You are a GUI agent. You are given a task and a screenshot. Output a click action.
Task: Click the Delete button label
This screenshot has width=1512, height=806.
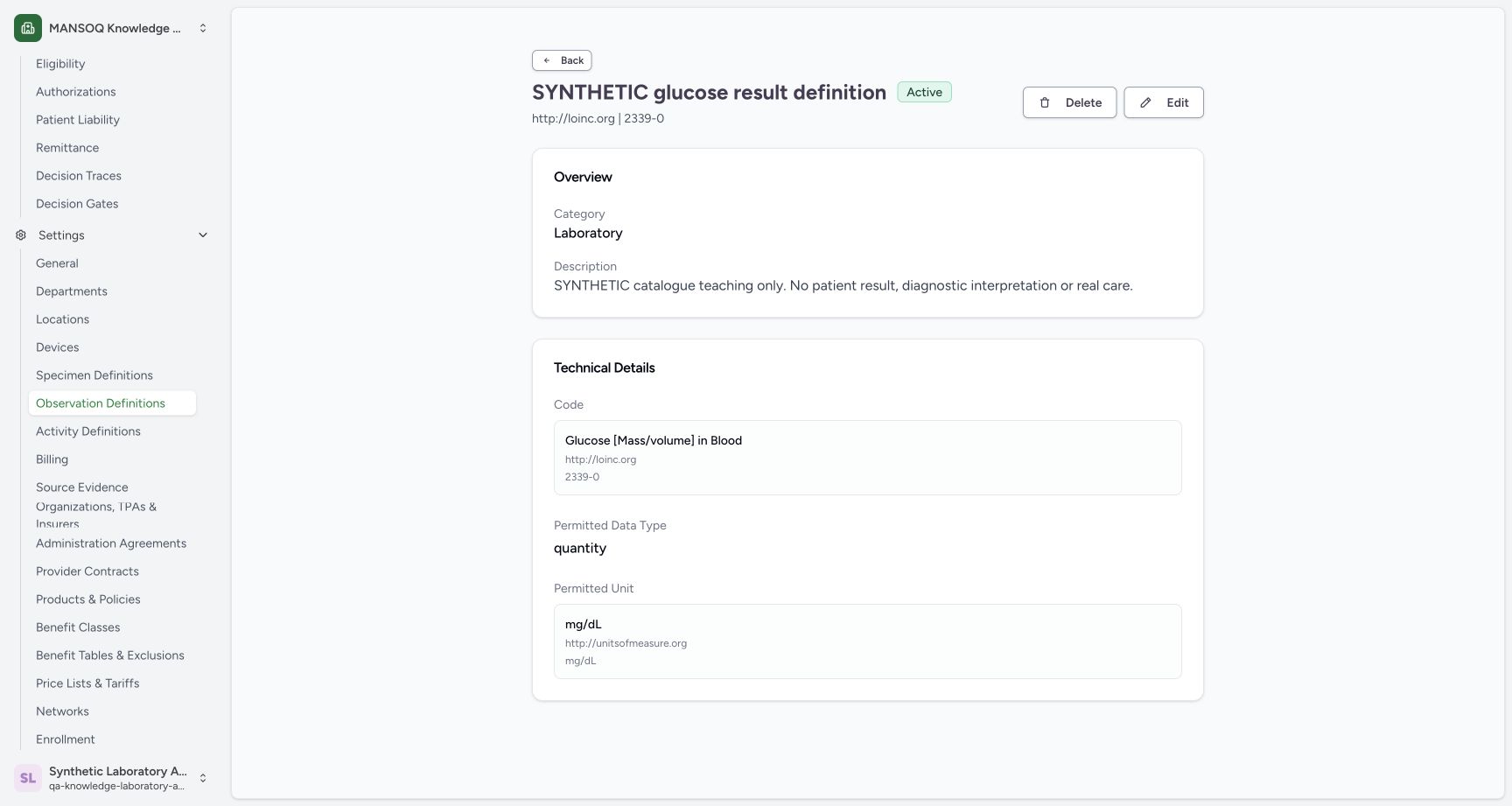pyautogui.click(x=1083, y=102)
